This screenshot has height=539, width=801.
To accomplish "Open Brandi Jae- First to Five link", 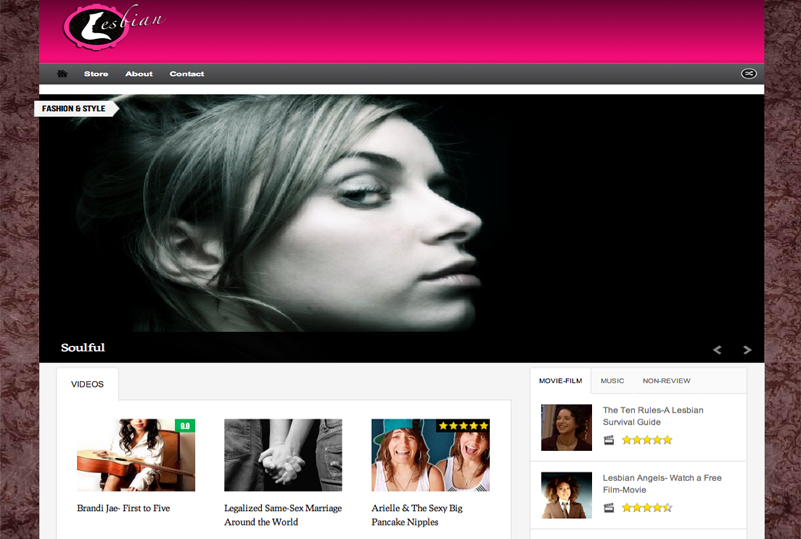I will [123, 508].
